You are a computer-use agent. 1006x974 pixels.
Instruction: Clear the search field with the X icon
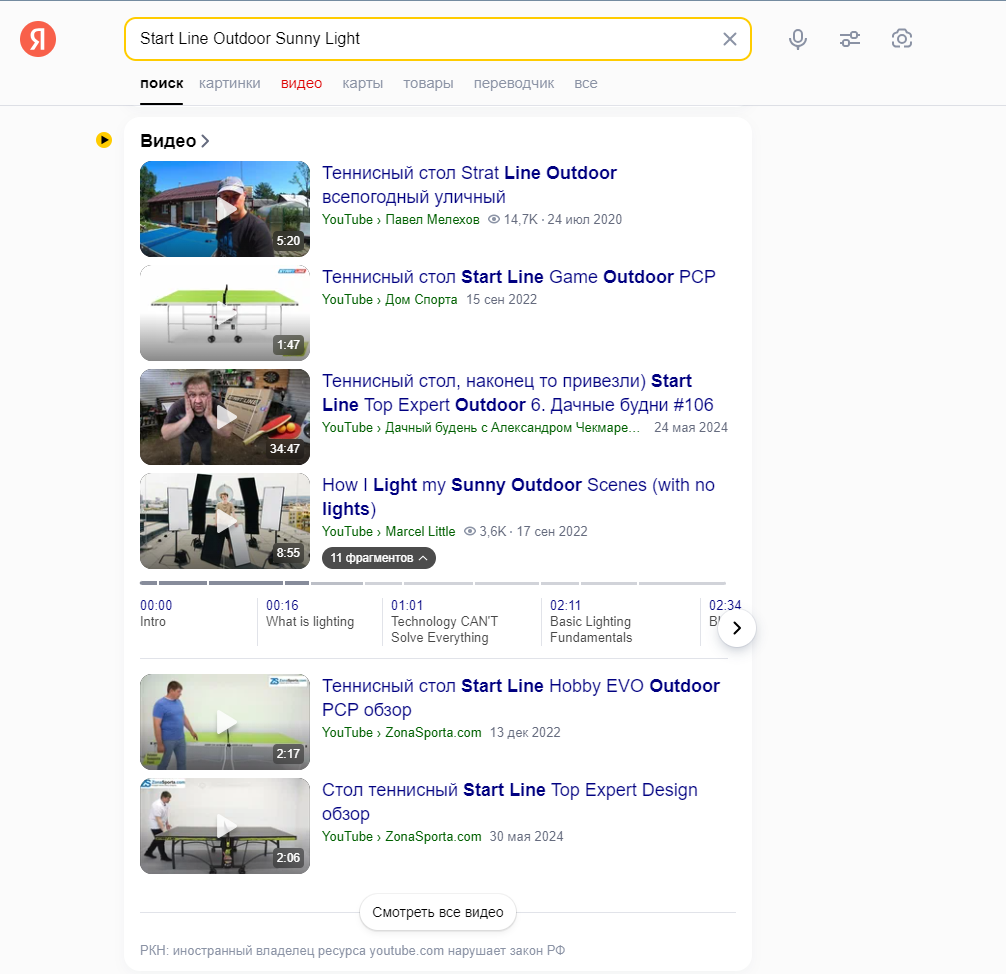pos(729,39)
